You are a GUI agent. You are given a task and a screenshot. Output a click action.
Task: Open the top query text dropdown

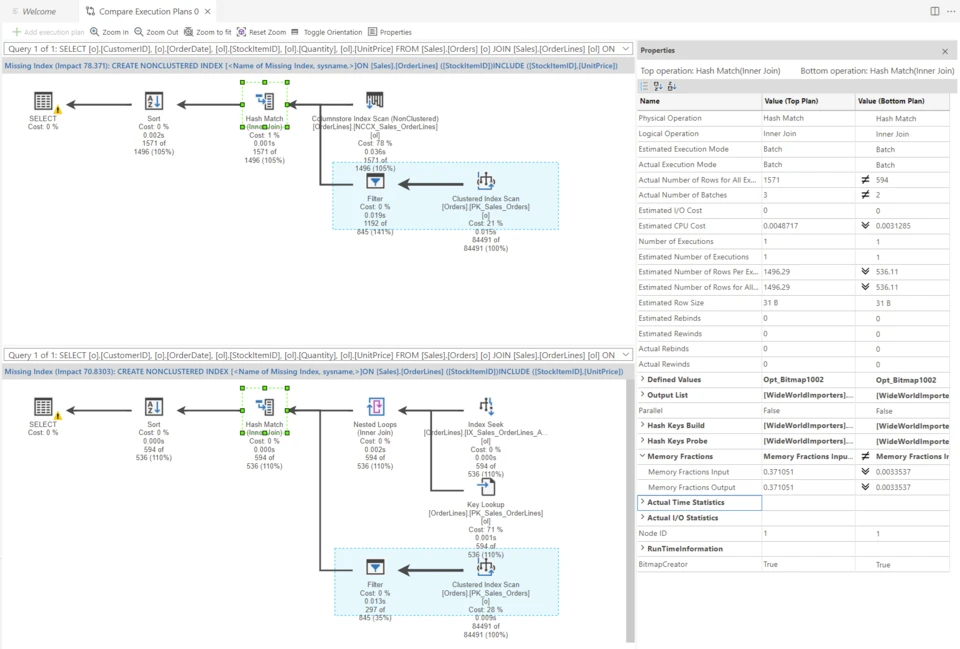click(x=626, y=47)
